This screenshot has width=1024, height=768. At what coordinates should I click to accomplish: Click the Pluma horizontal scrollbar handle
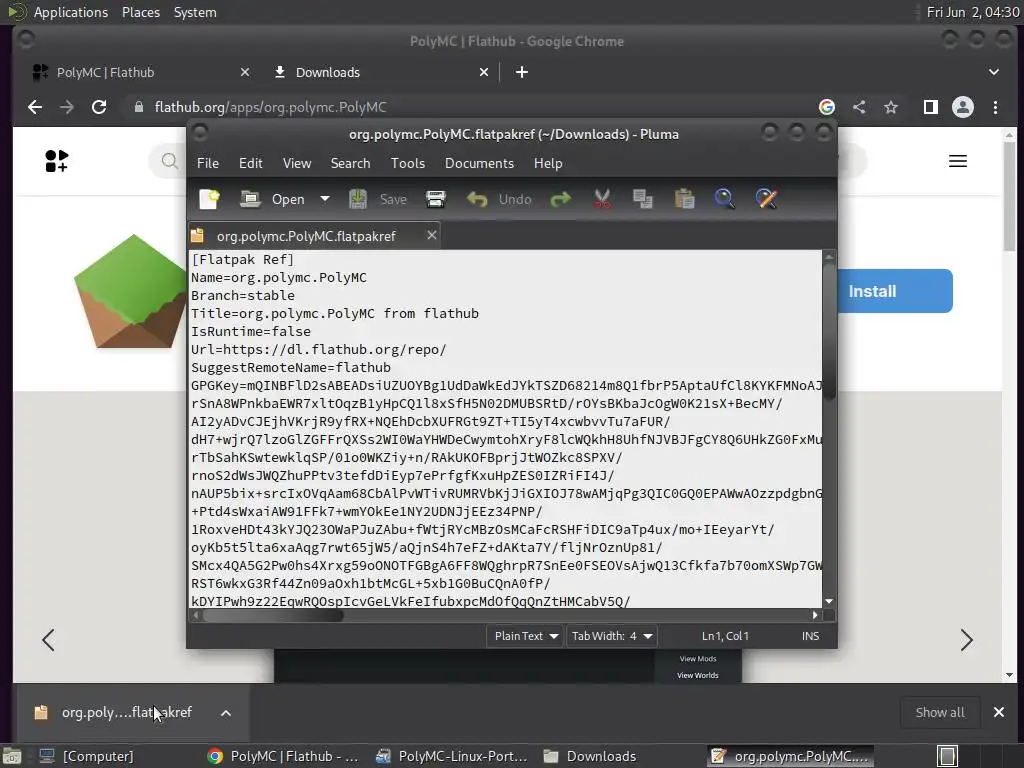(x=273, y=615)
